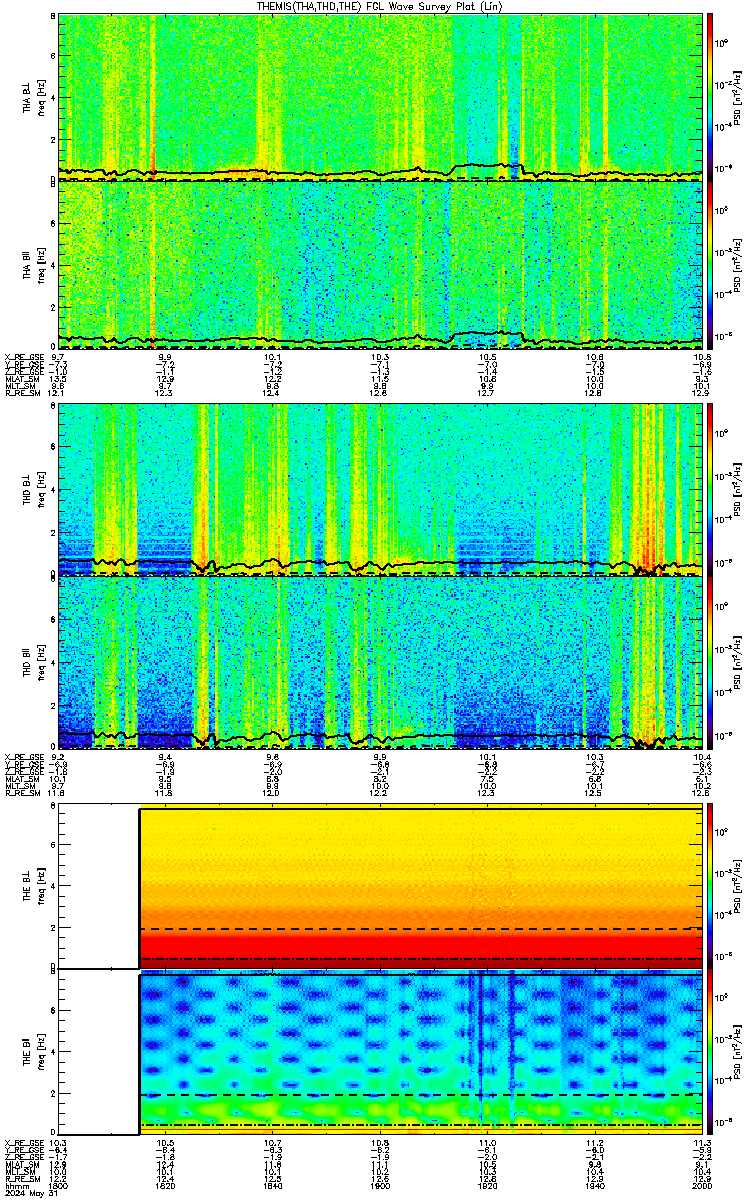The image size is (750, 1200).
Task: Click the 'THE B∥ freq [Hz]' axis label
Action: (34, 1053)
